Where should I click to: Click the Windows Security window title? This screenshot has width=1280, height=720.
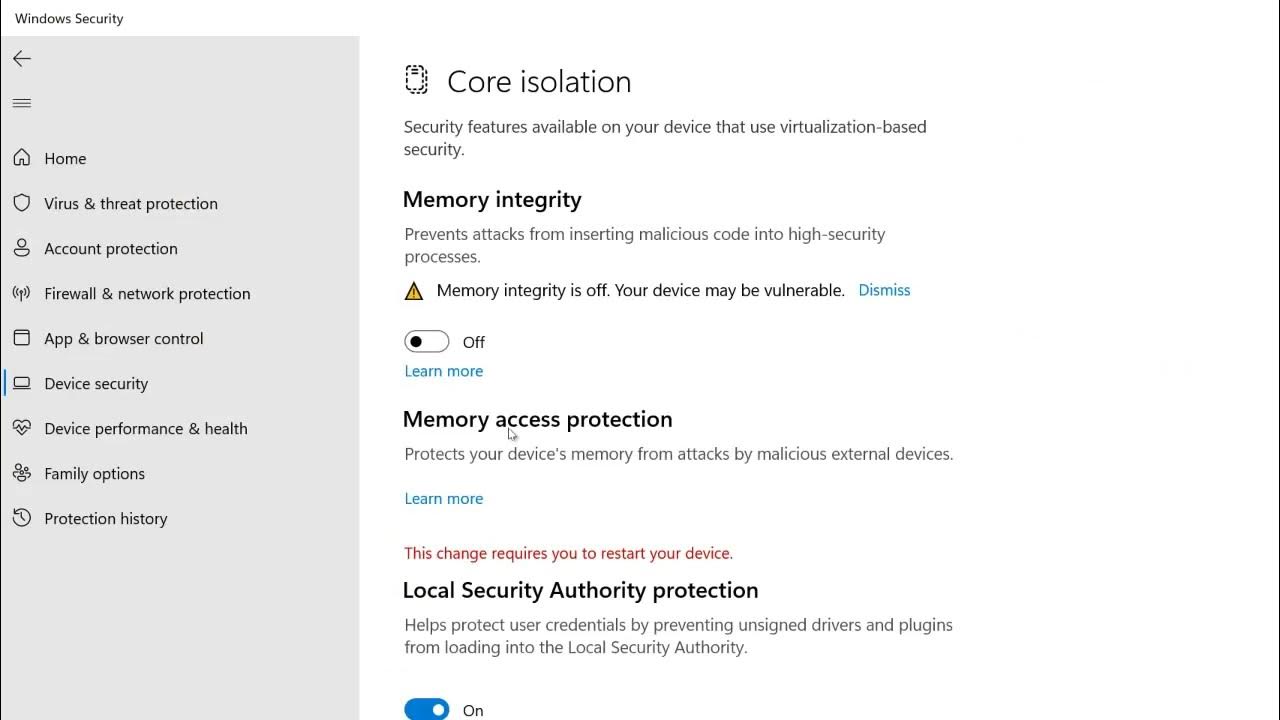point(69,18)
